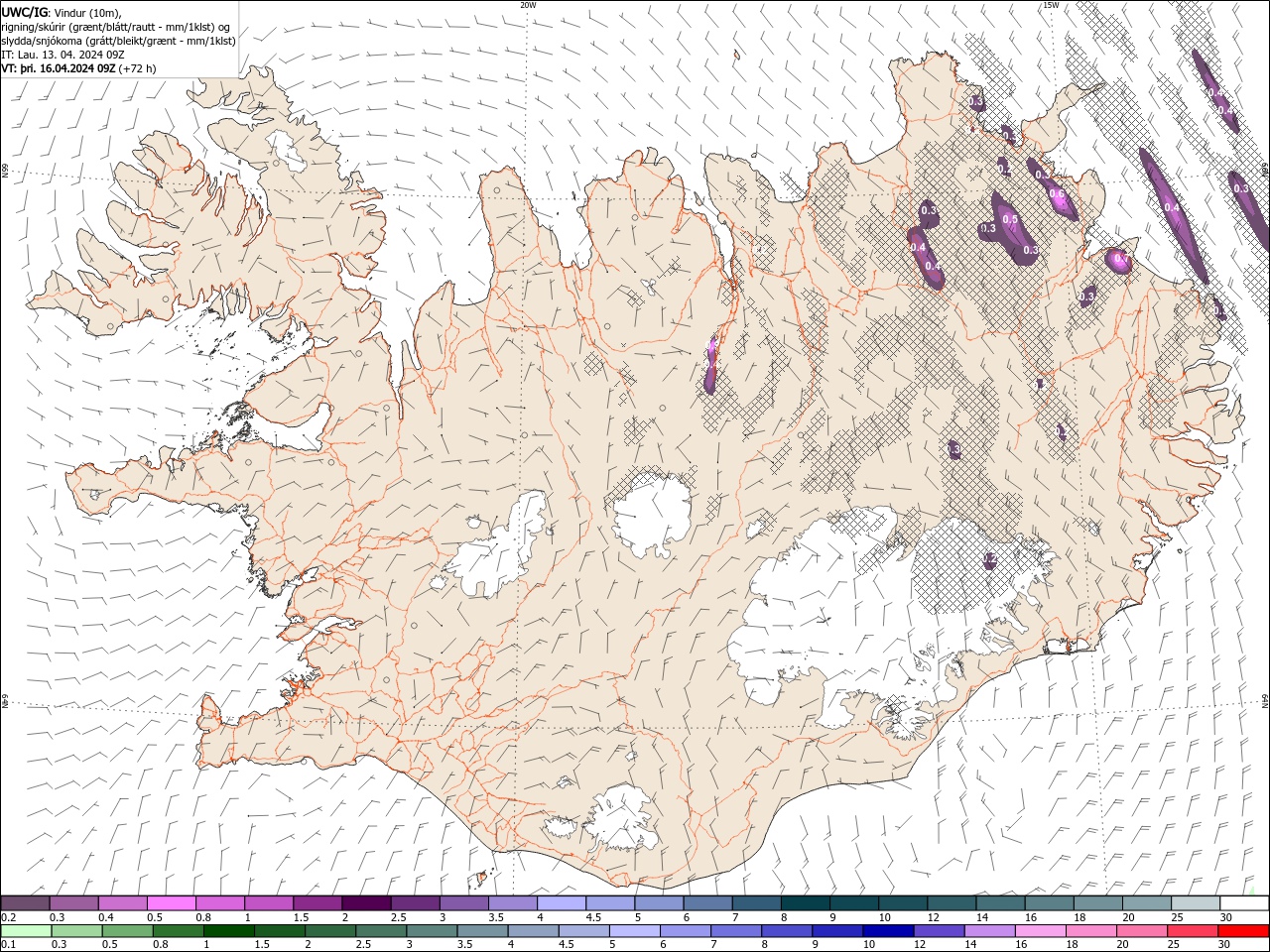Pick the upper-row swatch between 1.5 and 2
Screen dimensions: 1270x952
pyautogui.click(x=317, y=903)
